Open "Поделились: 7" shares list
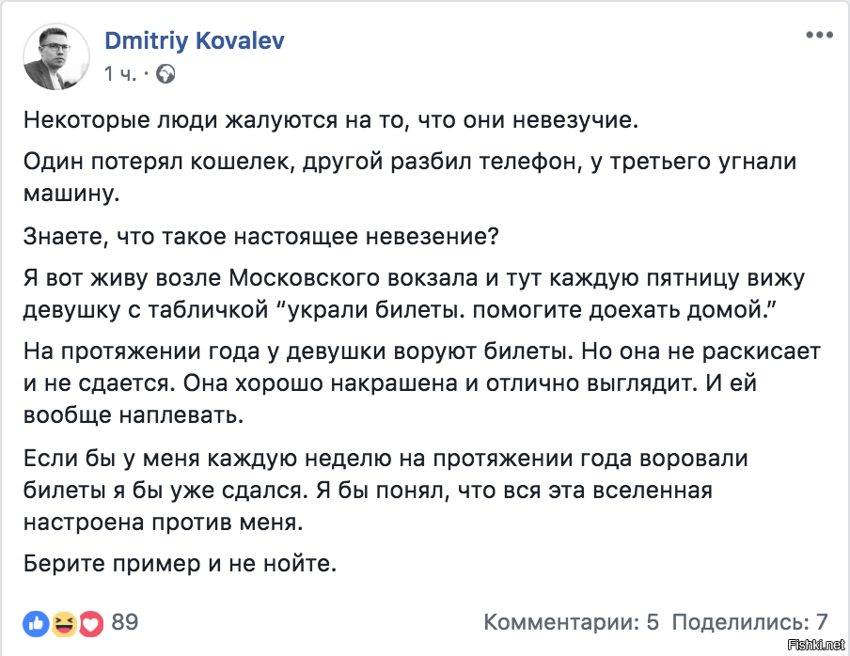 click(750, 622)
